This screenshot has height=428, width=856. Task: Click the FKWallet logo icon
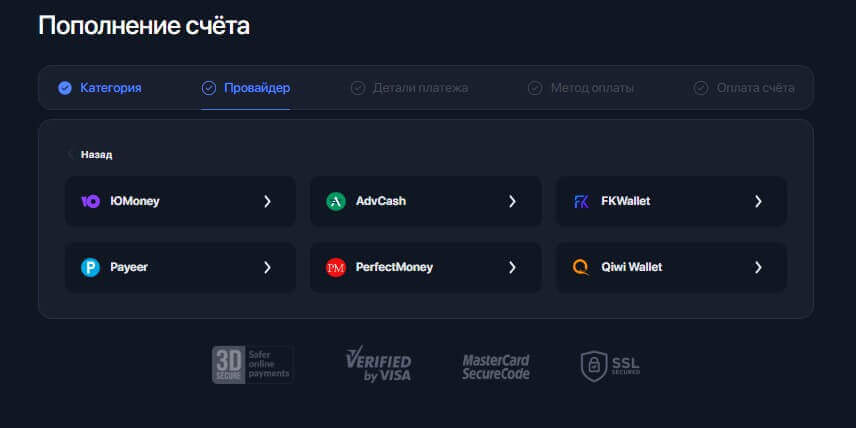click(x=581, y=201)
